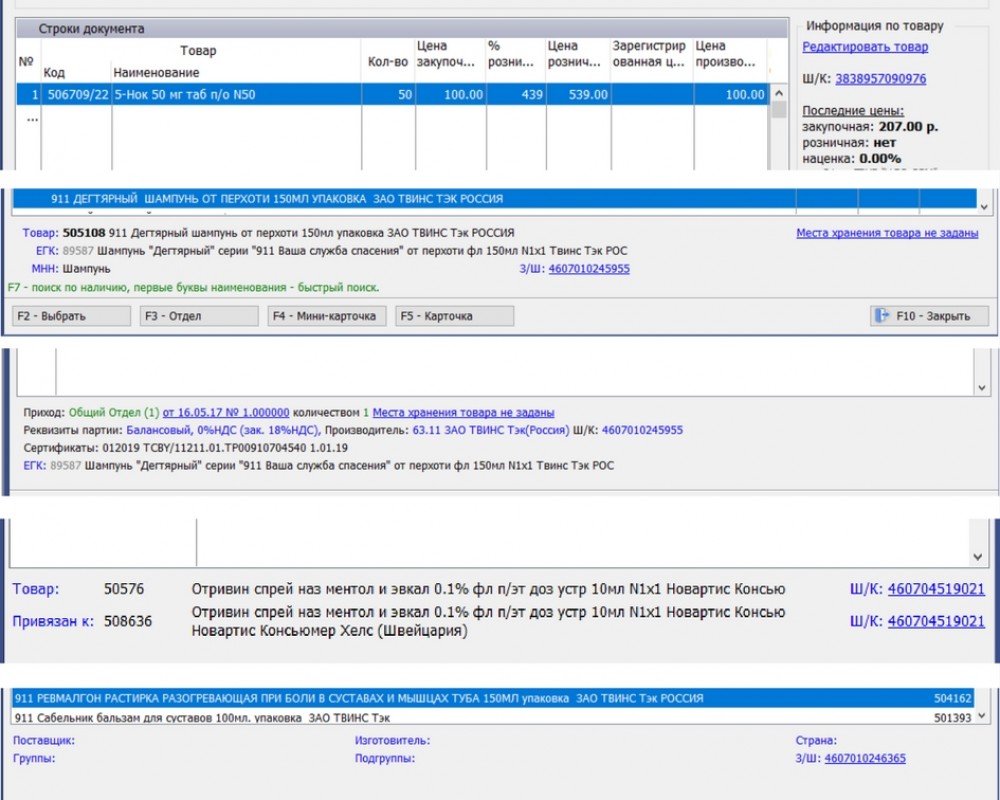Click markup percent cell 439
The image size is (1000, 800).
pos(515,94)
